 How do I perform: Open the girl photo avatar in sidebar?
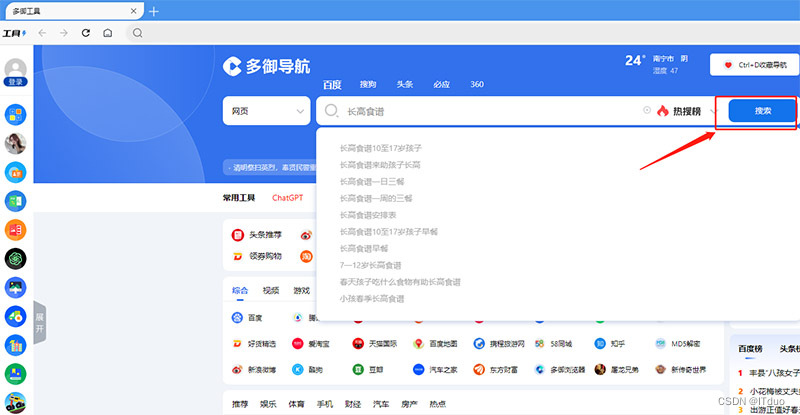coord(15,143)
